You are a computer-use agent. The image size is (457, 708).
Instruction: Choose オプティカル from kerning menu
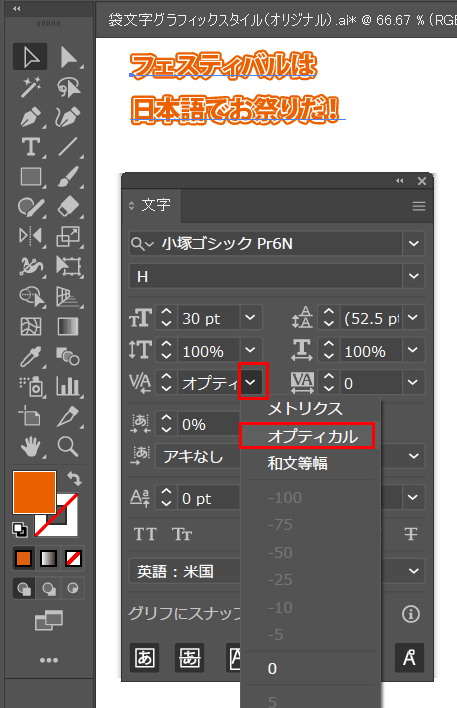coord(312,436)
